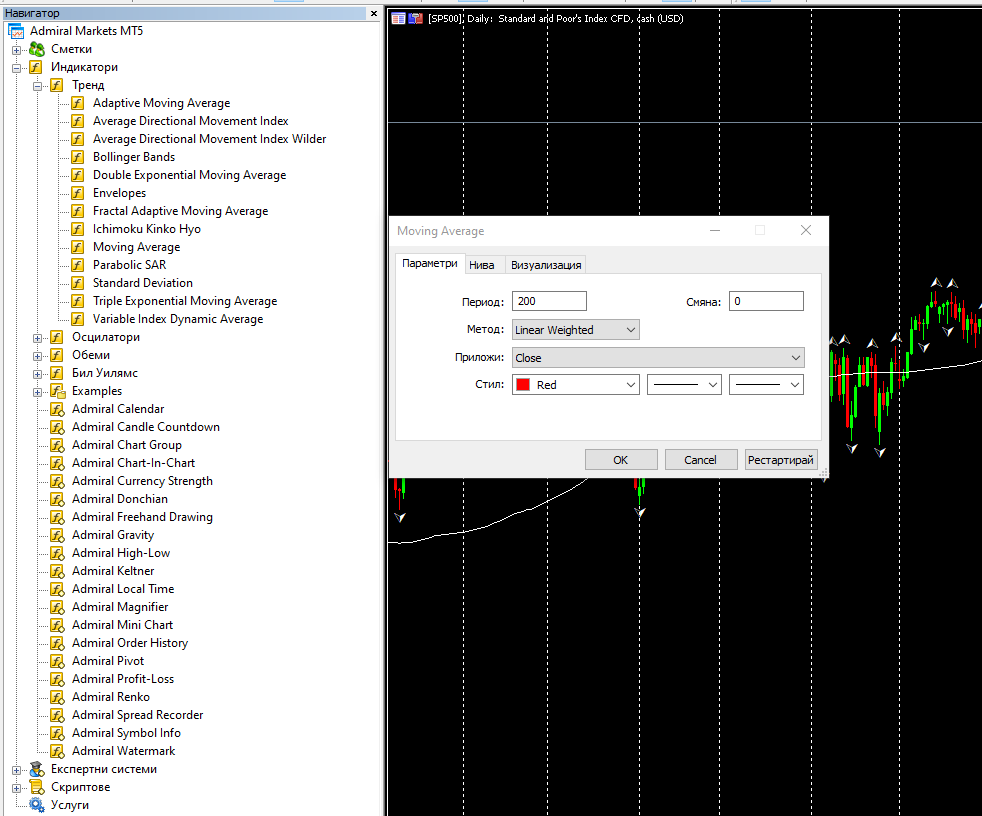Switch to the Нива tab
This screenshot has width=982, height=816.
pos(482,265)
